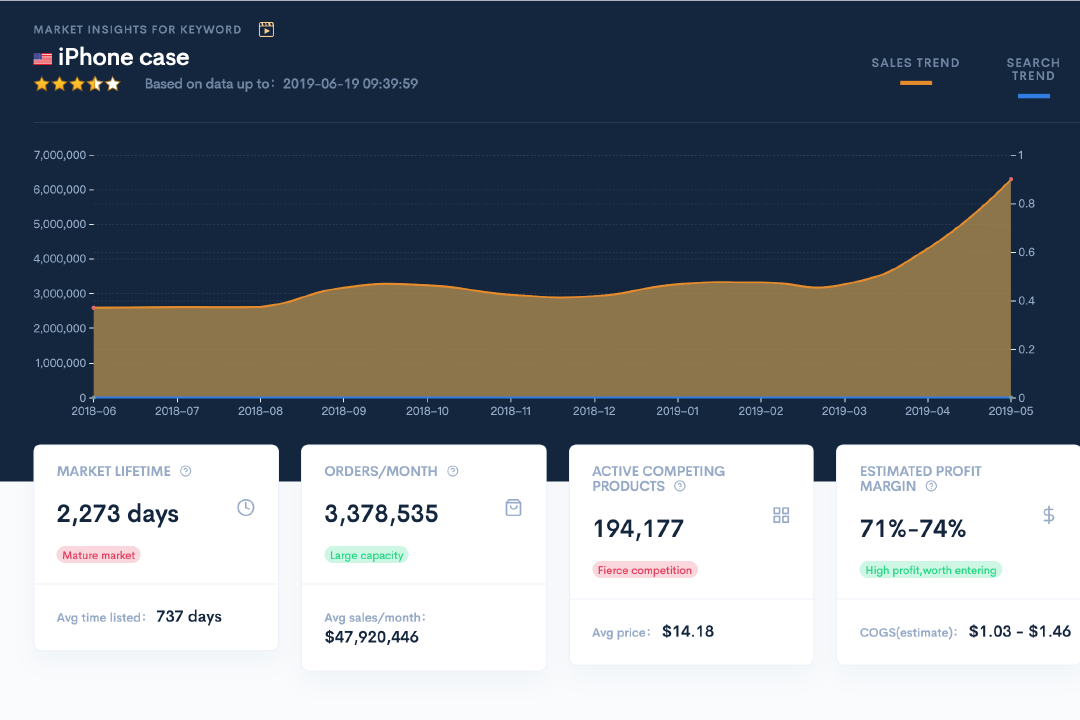The image size is (1080, 720).
Task: Click the 2018-09 x-axis label
Action: pos(344,411)
